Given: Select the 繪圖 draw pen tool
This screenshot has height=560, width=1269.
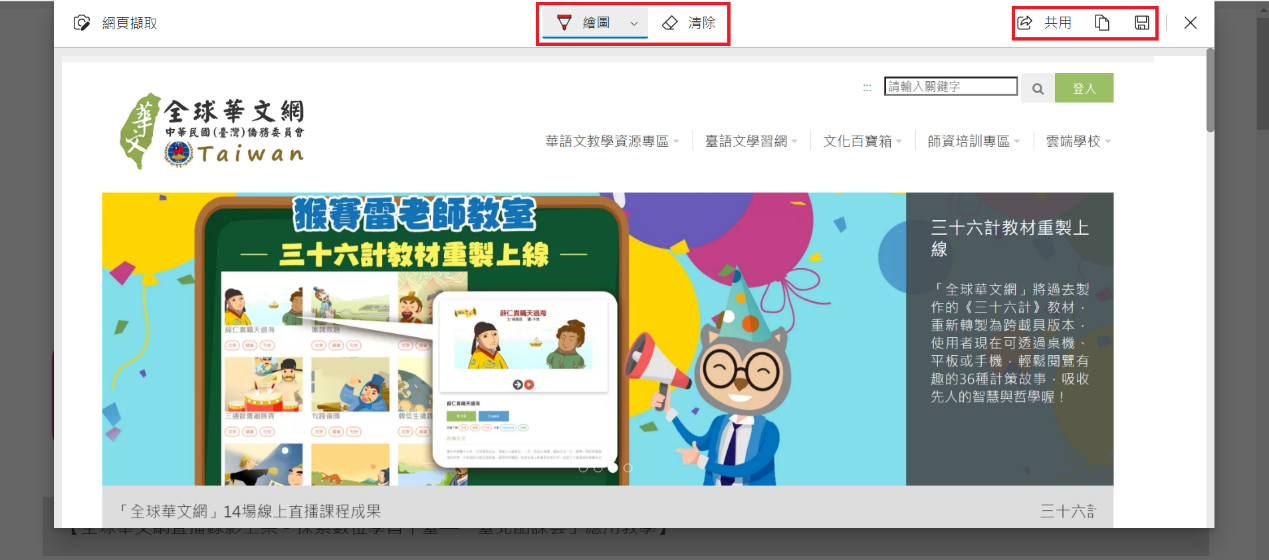Looking at the screenshot, I should click(584, 22).
